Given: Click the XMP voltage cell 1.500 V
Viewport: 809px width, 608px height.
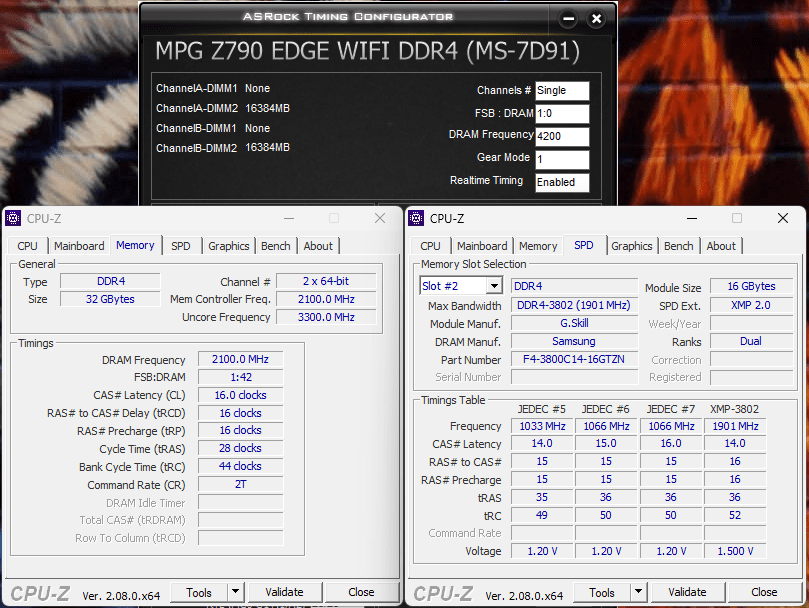Looking at the screenshot, I should point(735,551).
